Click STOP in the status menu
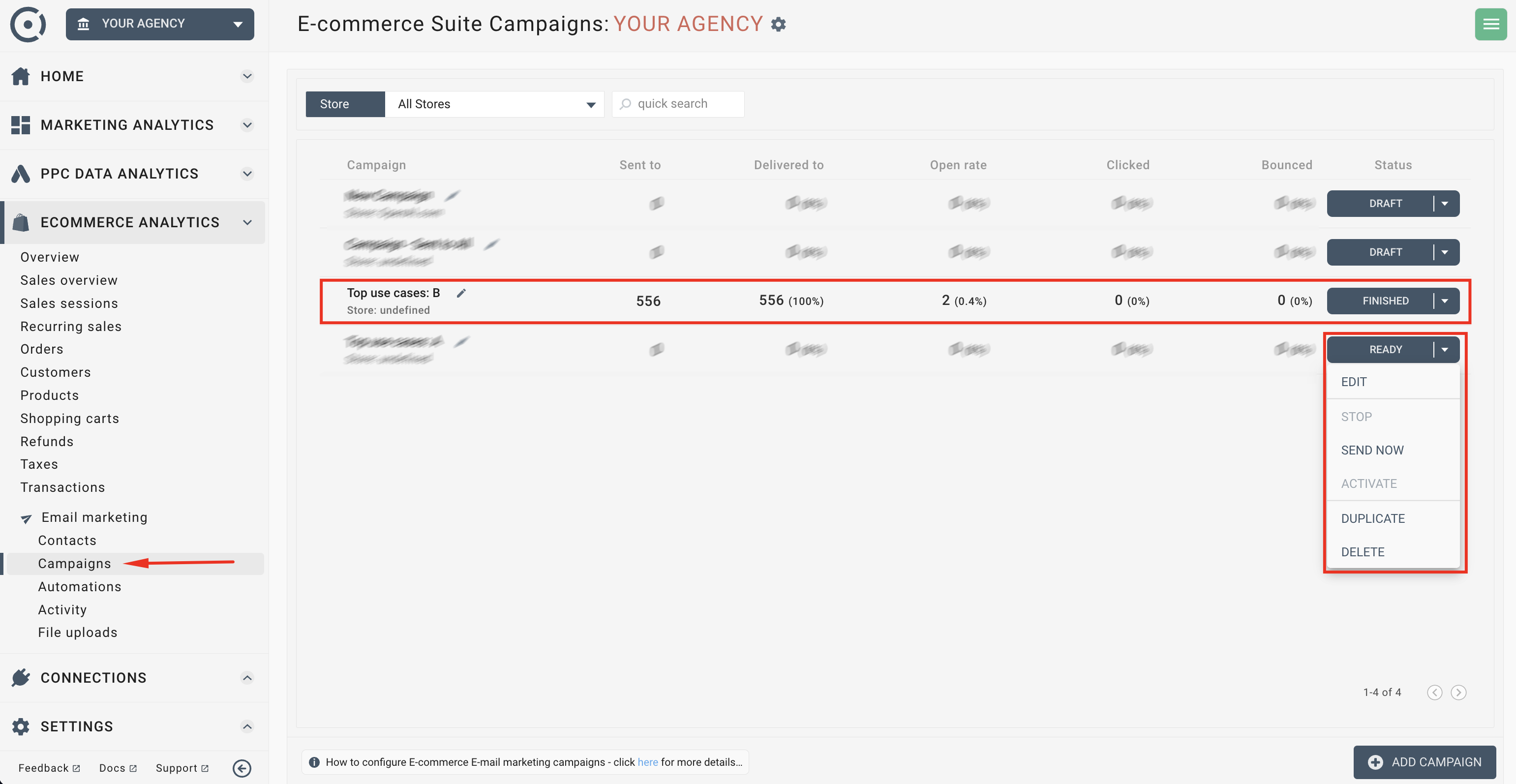Viewport: 1516px width, 784px height. 1393,417
